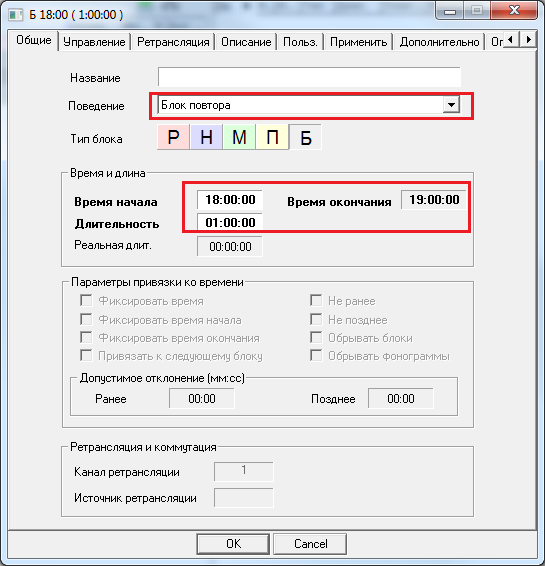
Task: Toggle Не позднее checkbox
Action: pos(316,319)
